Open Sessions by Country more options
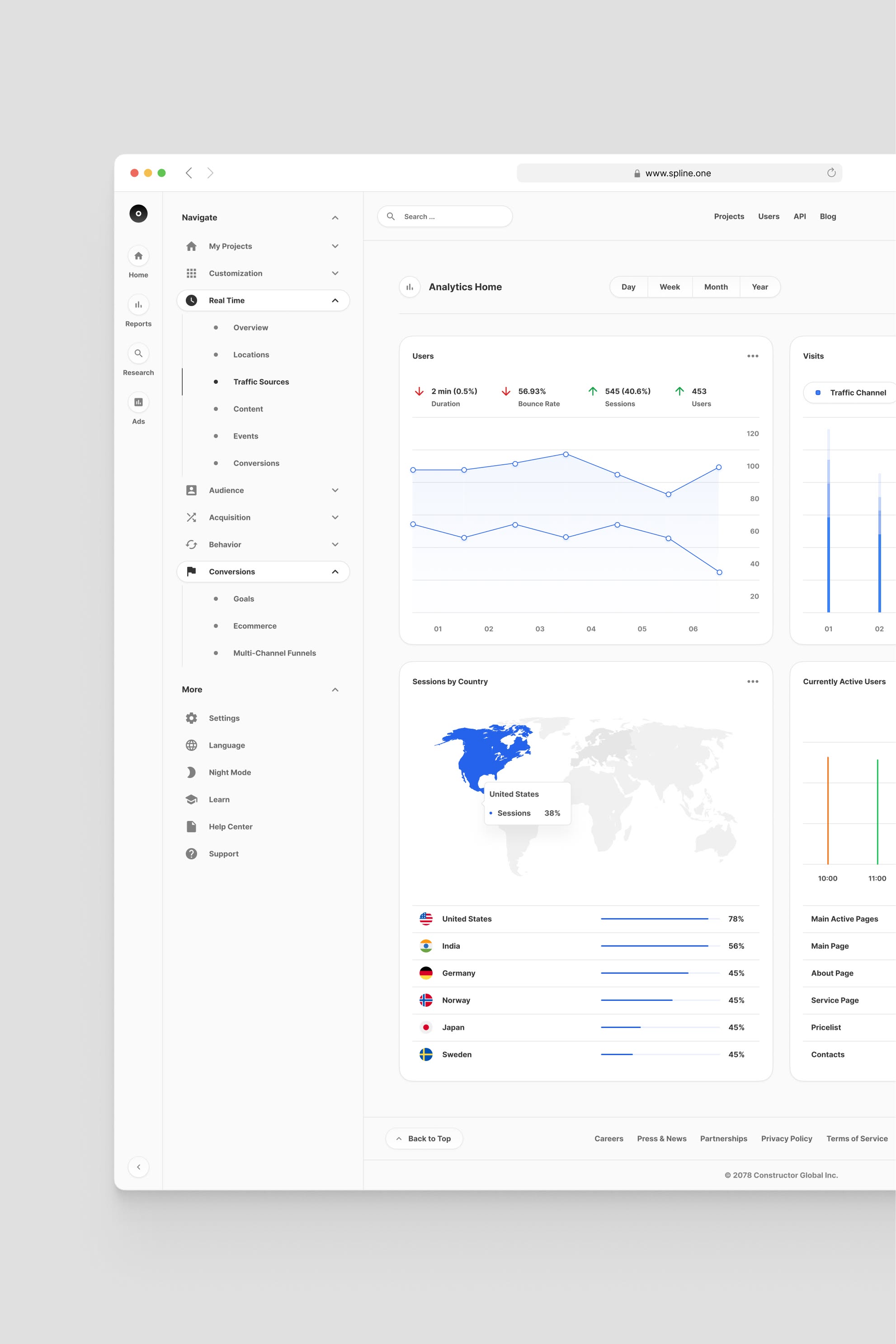 [753, 682]
